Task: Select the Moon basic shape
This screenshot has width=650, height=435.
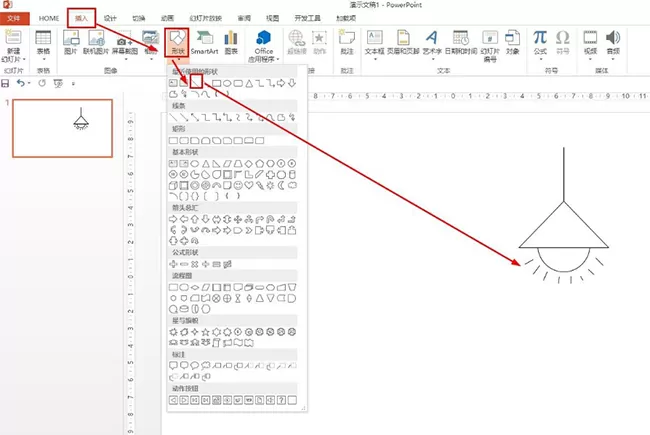Action: point(281,185)
